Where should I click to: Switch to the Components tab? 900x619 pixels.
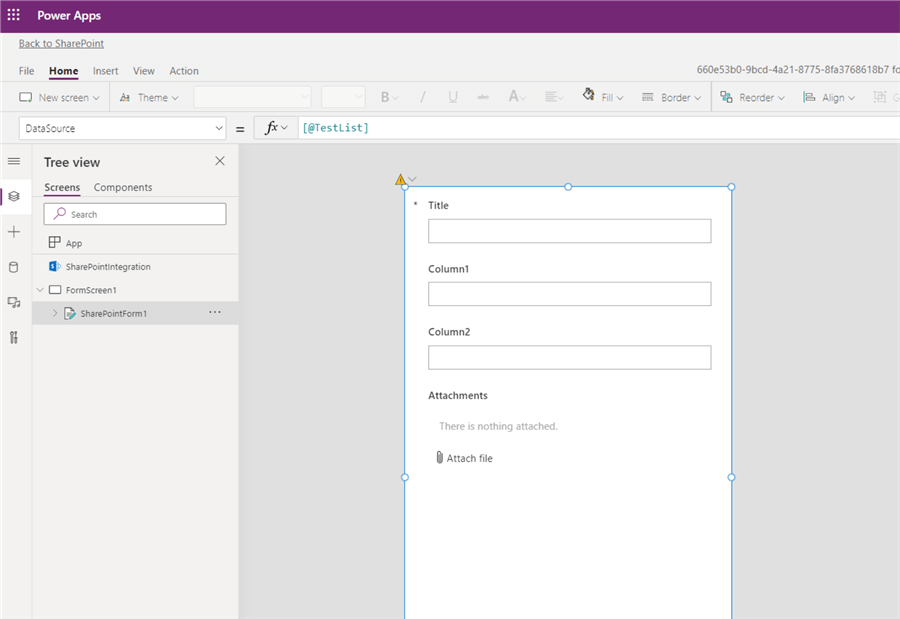point(123,187)
